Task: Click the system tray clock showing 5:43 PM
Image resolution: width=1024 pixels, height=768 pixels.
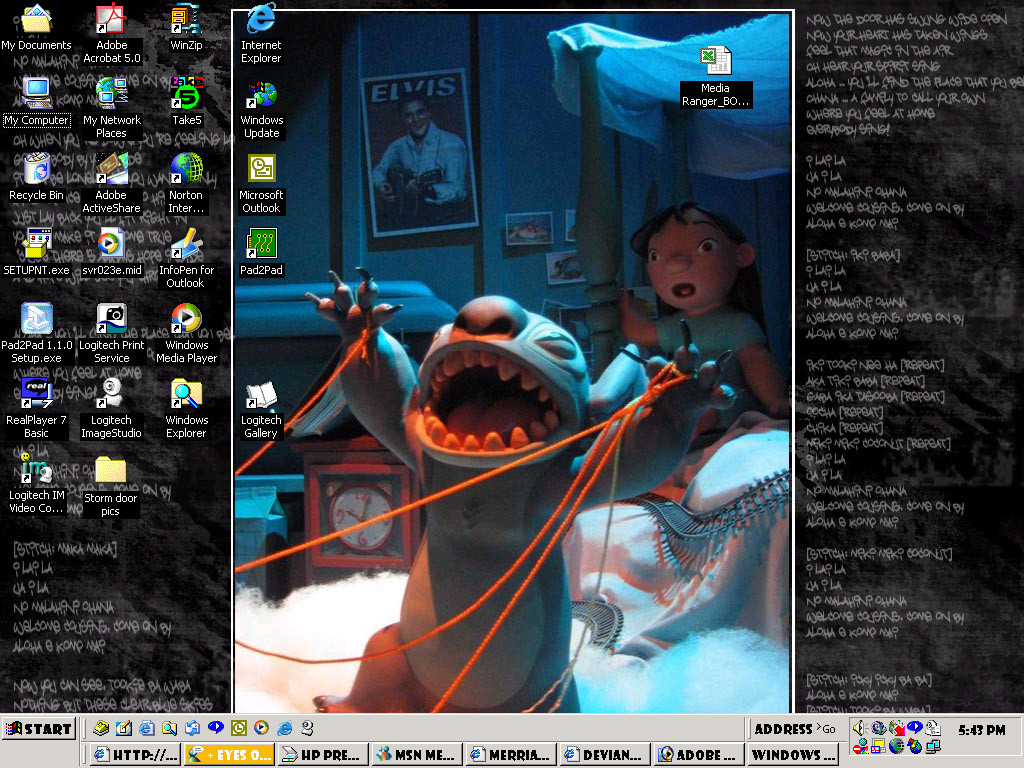Action: (982, 730)
